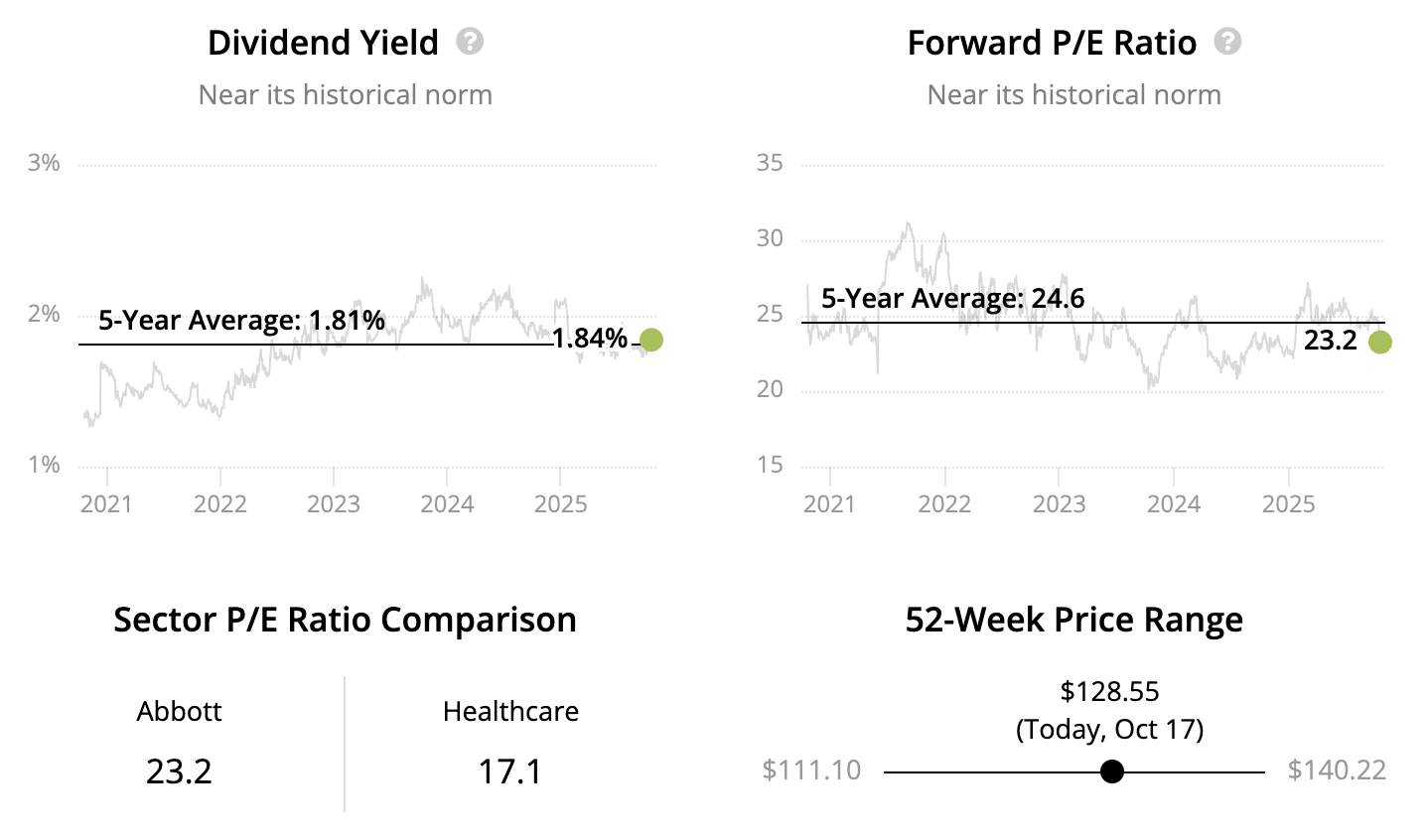Image resolution: width=1428 pixels, height=840 pixels.
Task: Click the 52-Week Price Range heading
Action: coord(1073,620)
